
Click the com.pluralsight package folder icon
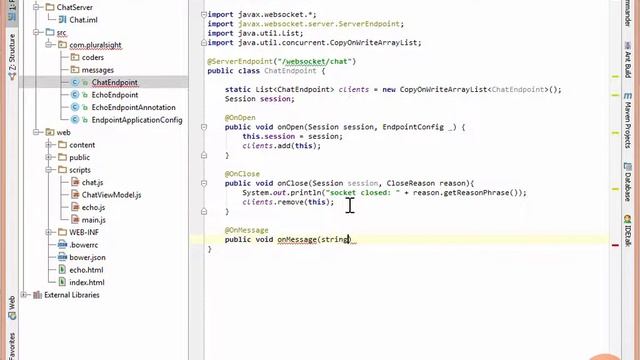[x=62, y=44]
